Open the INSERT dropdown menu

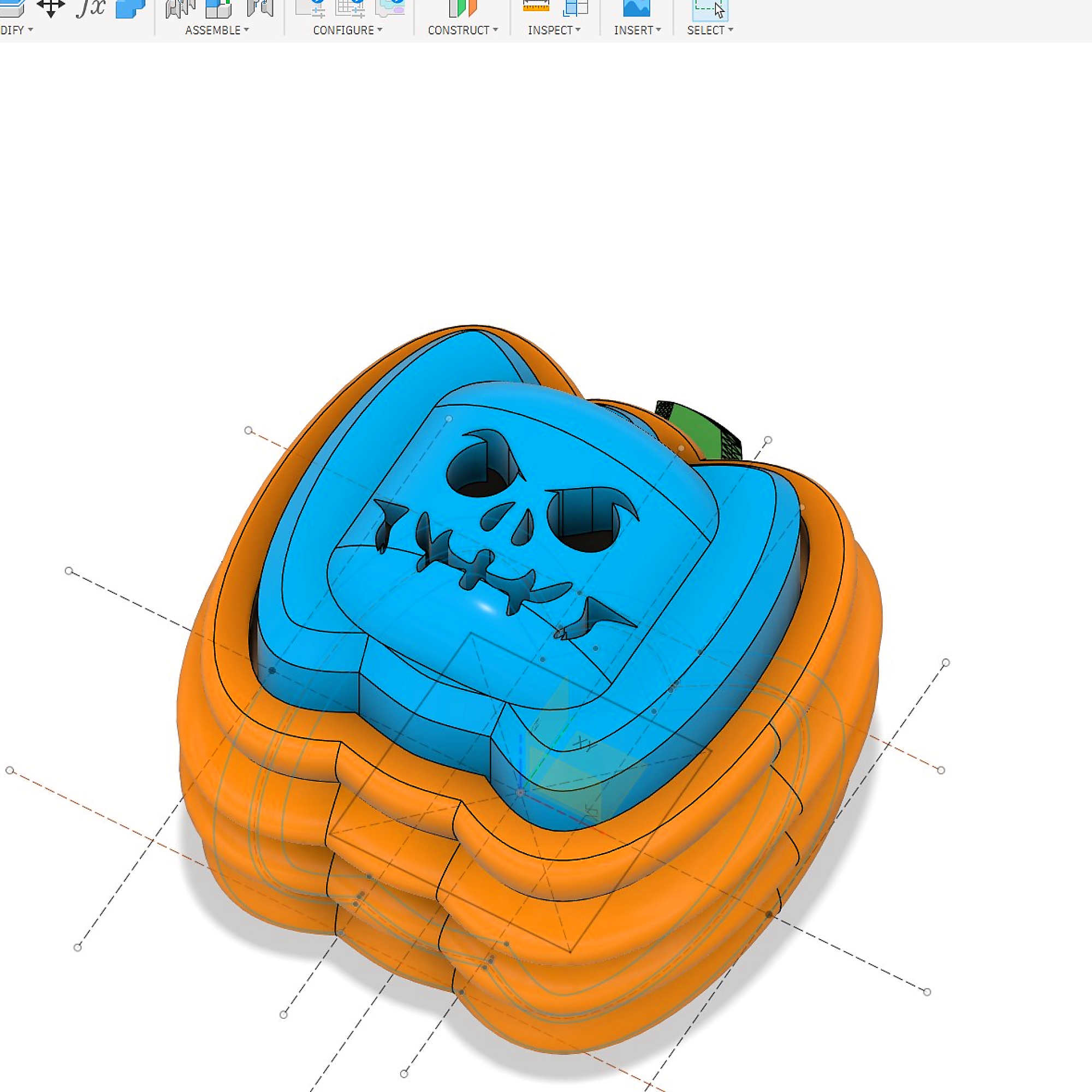pyautogui.click(x=638, y=30)
